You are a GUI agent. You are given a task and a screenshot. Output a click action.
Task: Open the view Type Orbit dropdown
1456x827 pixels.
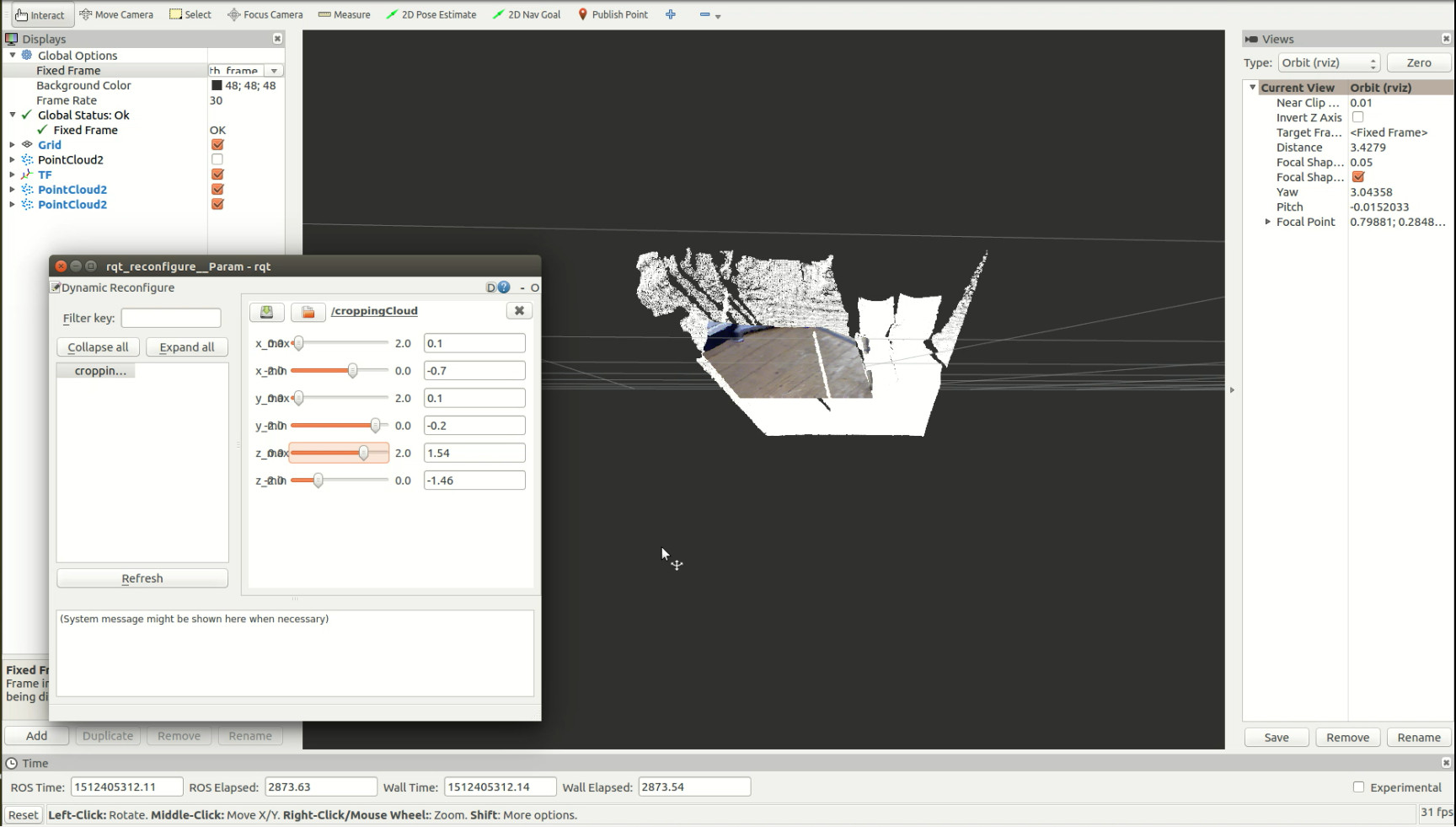click(1329, 63)
